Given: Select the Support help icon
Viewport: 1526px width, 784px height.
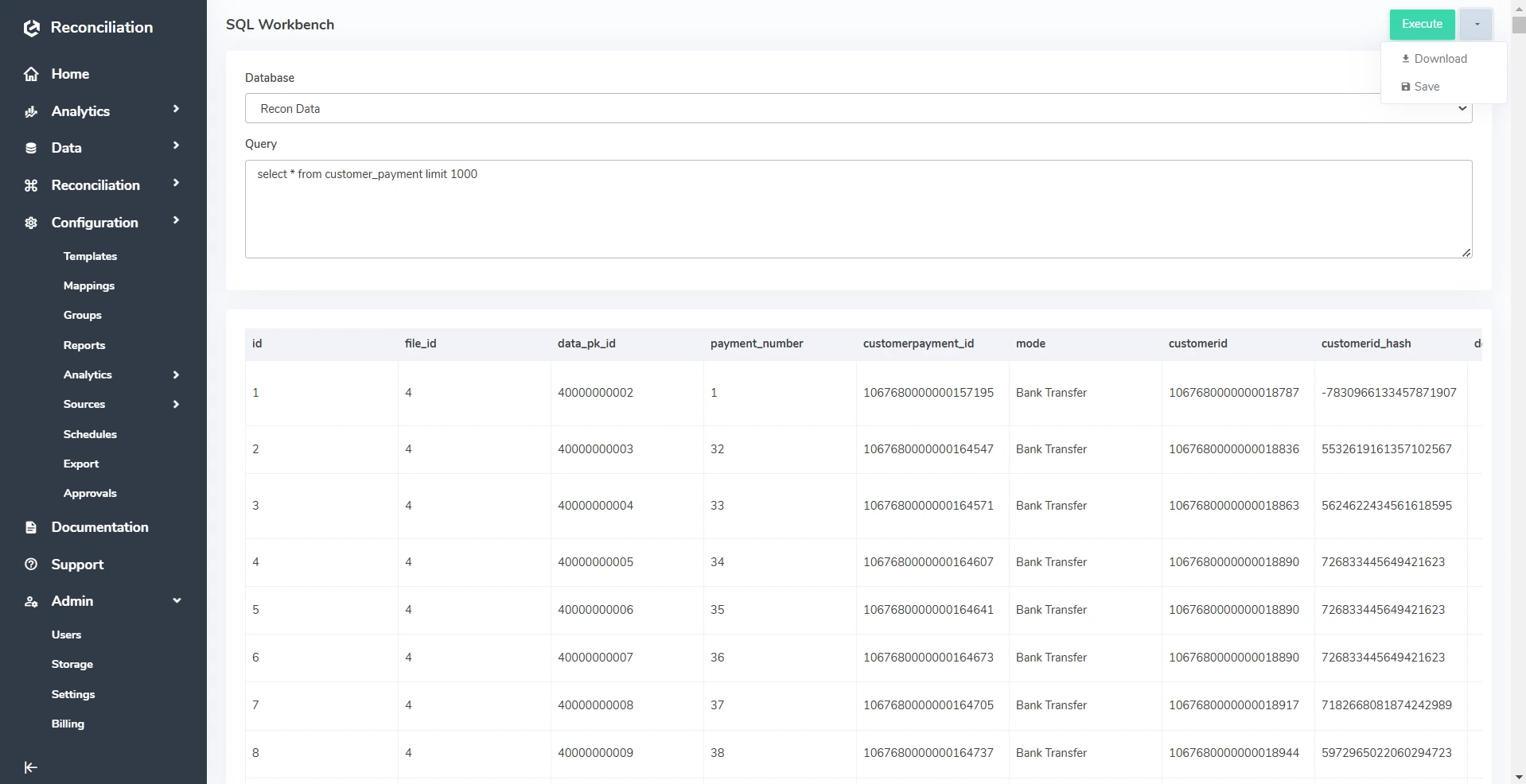Looking at the screenshot, I should tap(30, 564).
